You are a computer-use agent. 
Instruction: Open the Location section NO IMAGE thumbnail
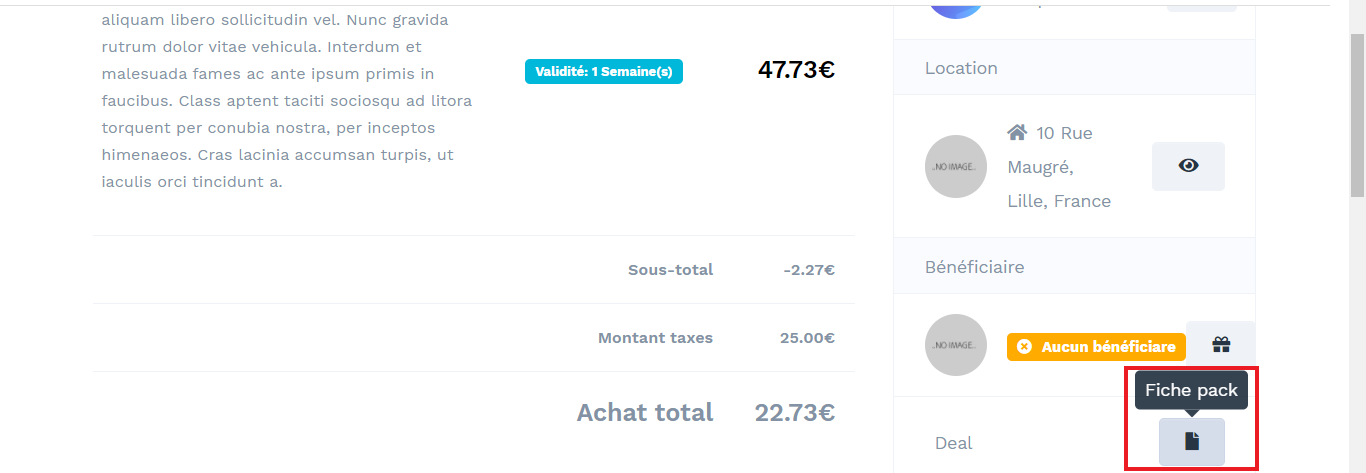(x=956, y=166)
